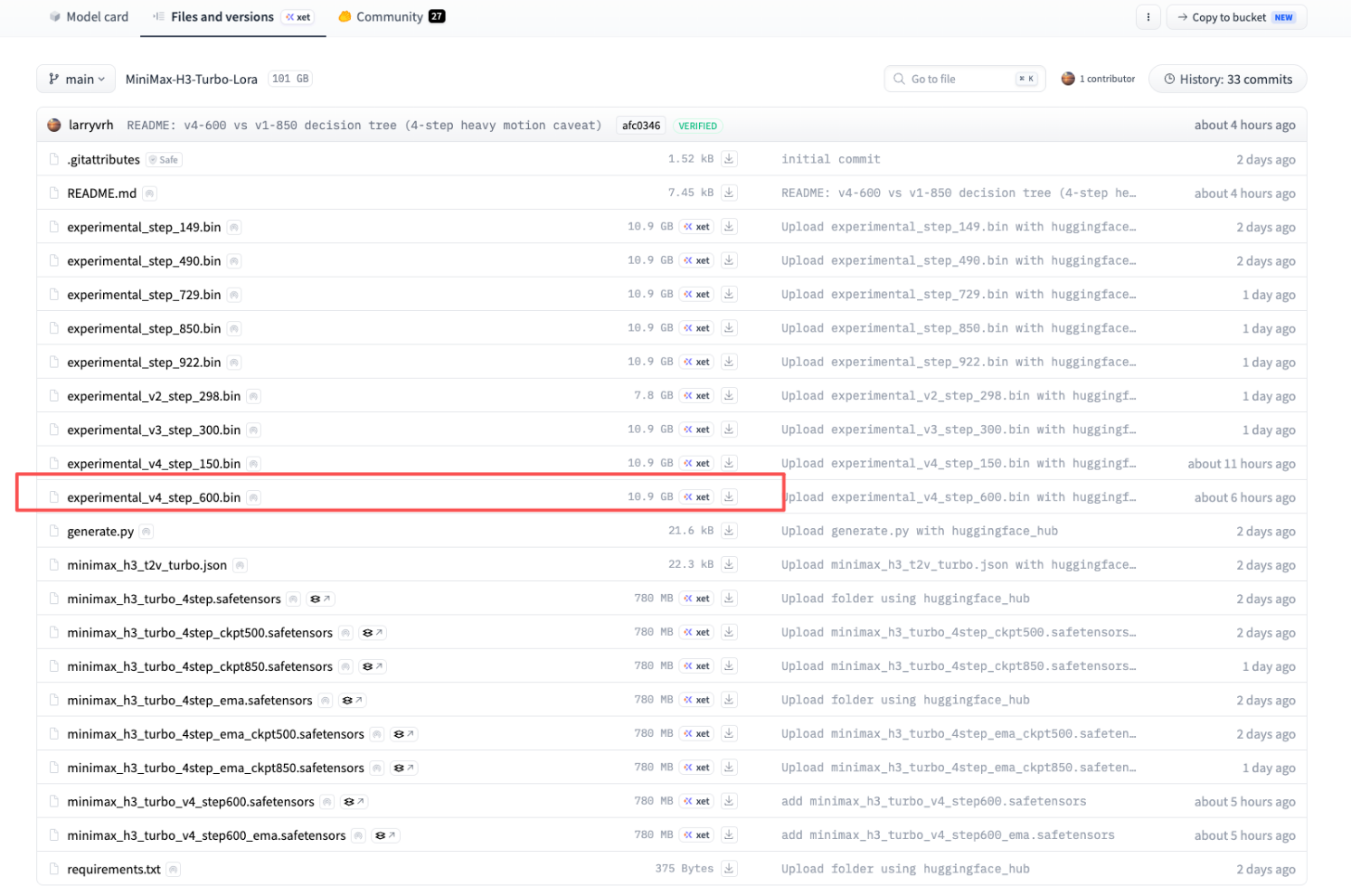Download experimental_v2_step_298.bin via download icon
Screen dimensions: 1351x896
click(x=729, y=396)
